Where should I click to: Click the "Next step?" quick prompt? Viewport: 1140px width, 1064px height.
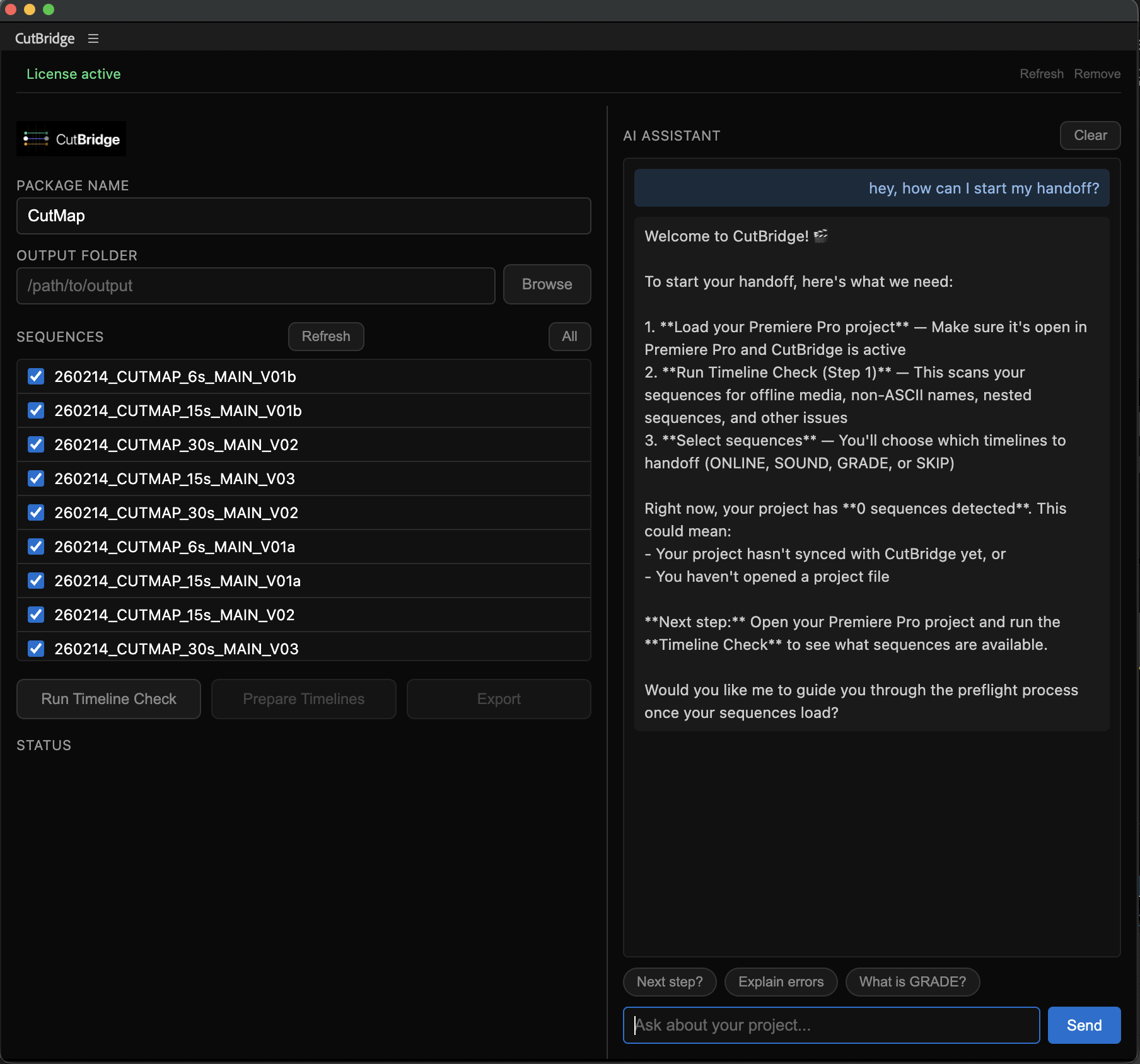pyautogui.click(x=669, y=981)
